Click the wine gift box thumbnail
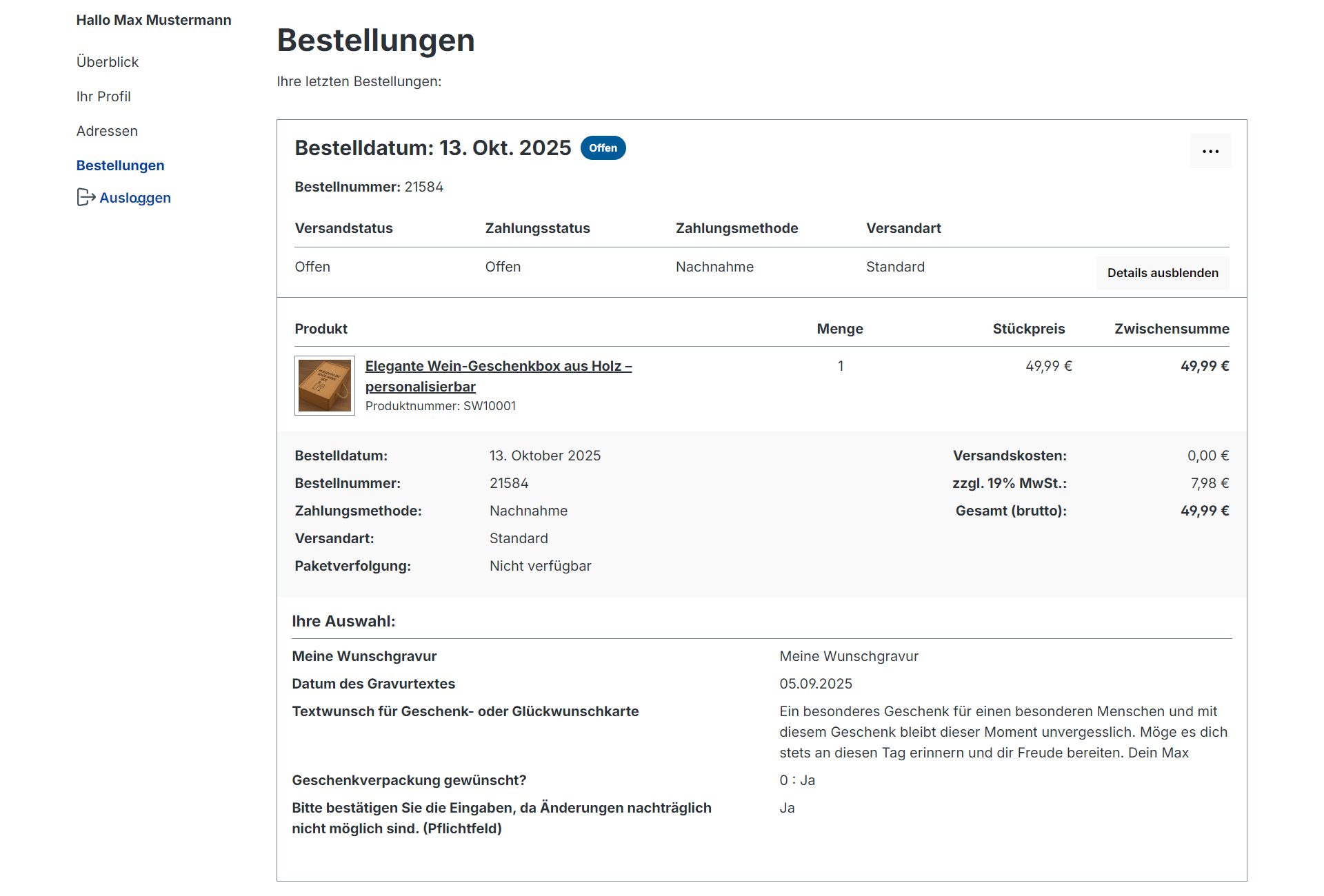This screenshot has width=1324, height=896. click(x=325, y=385)
